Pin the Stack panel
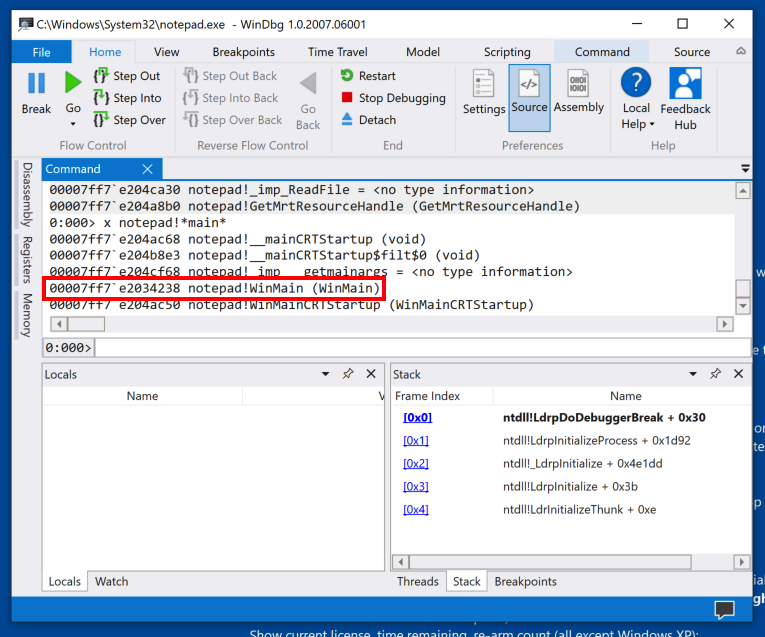Viewport: 765px width, 637px height. click(715, 374)
